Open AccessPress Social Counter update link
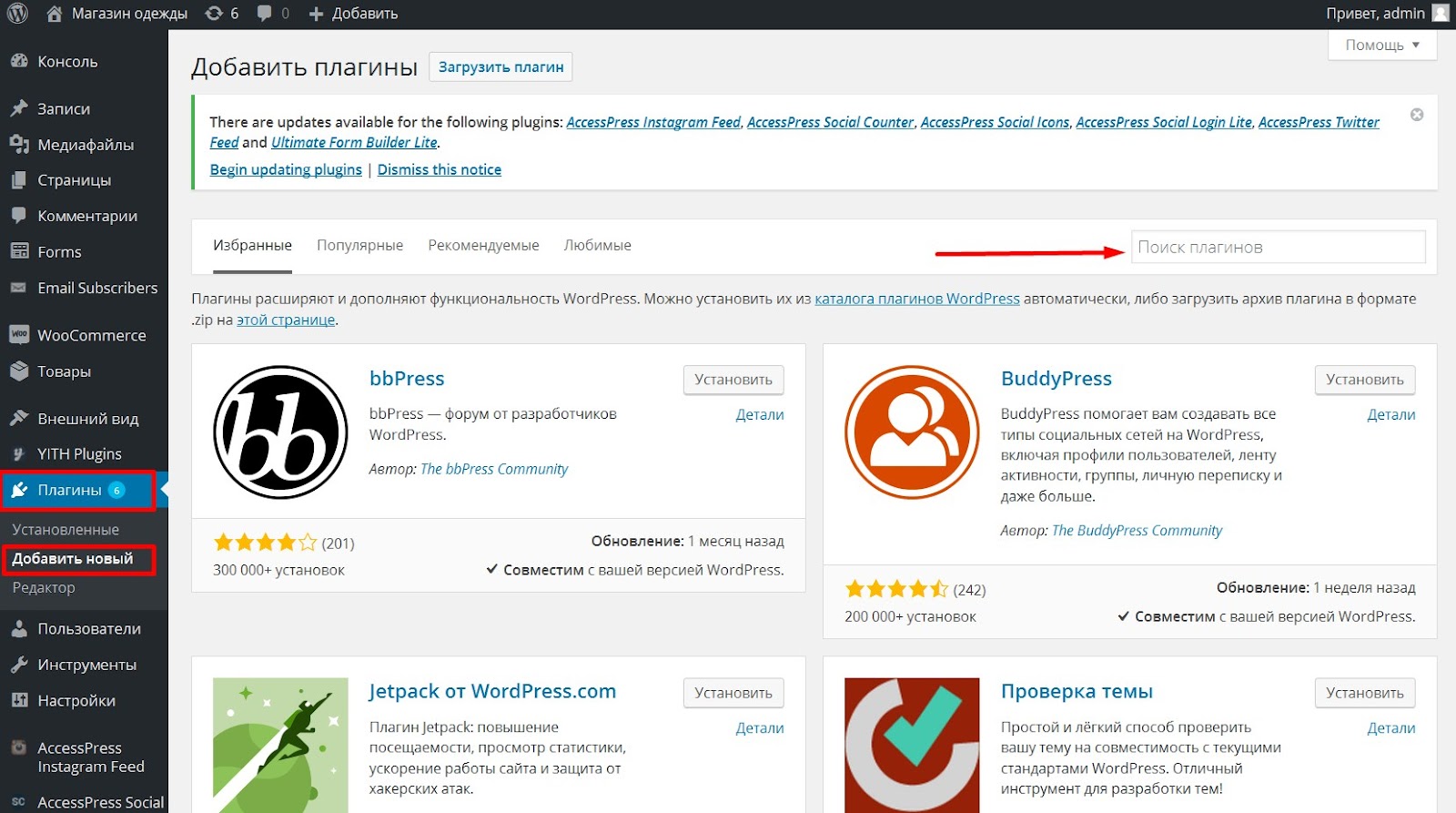1456x813 pixels. click(x=830, y=122)
